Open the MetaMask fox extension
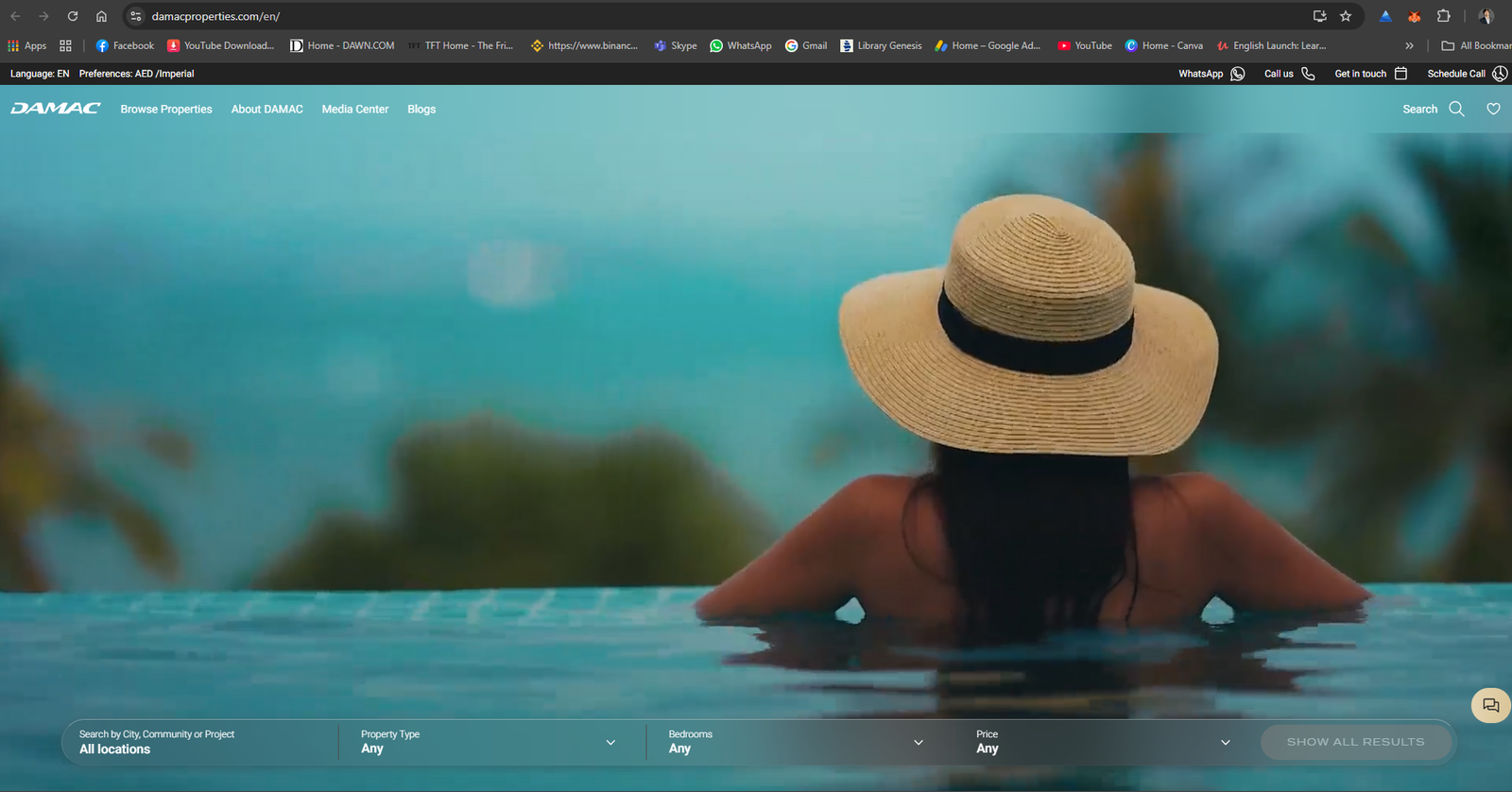 coord(1415,16)
